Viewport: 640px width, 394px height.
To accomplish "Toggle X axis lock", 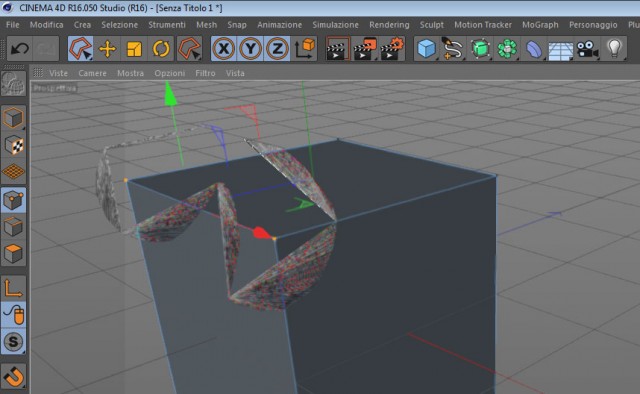I will (x=224, y=49).
